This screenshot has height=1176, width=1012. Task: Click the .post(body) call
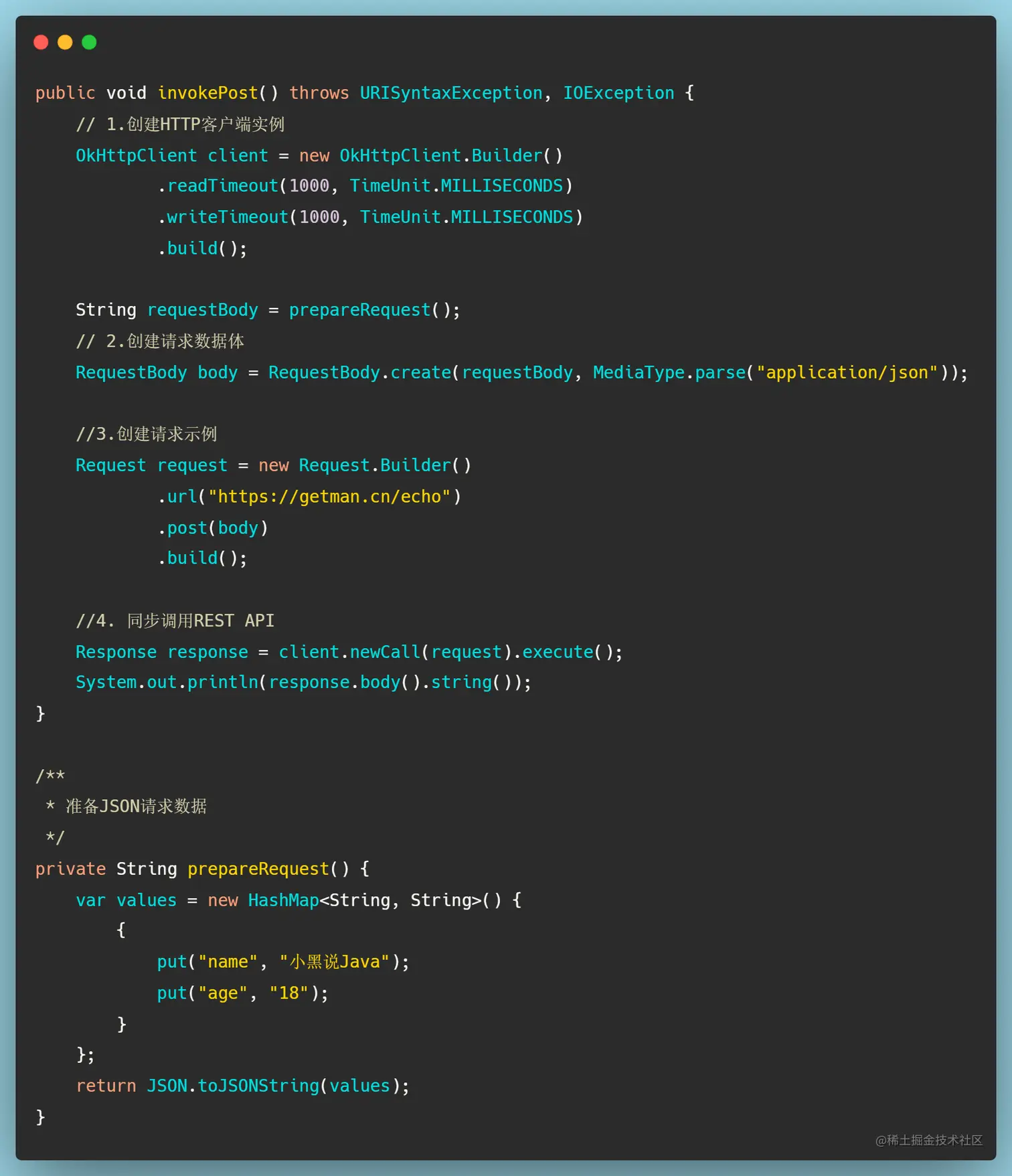pos(213,528)
